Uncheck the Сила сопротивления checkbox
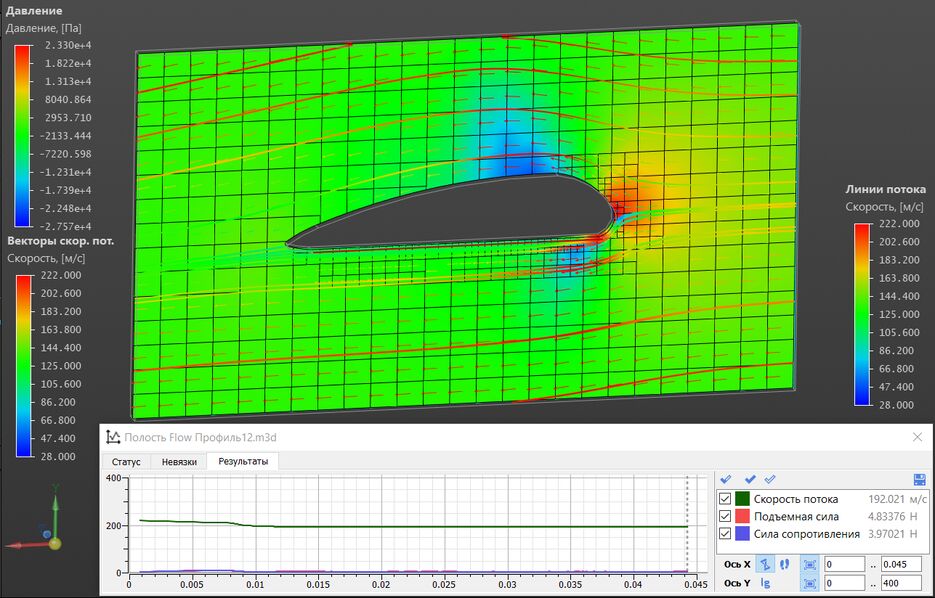Screen dimensions: 935x598 coord(726,534)
